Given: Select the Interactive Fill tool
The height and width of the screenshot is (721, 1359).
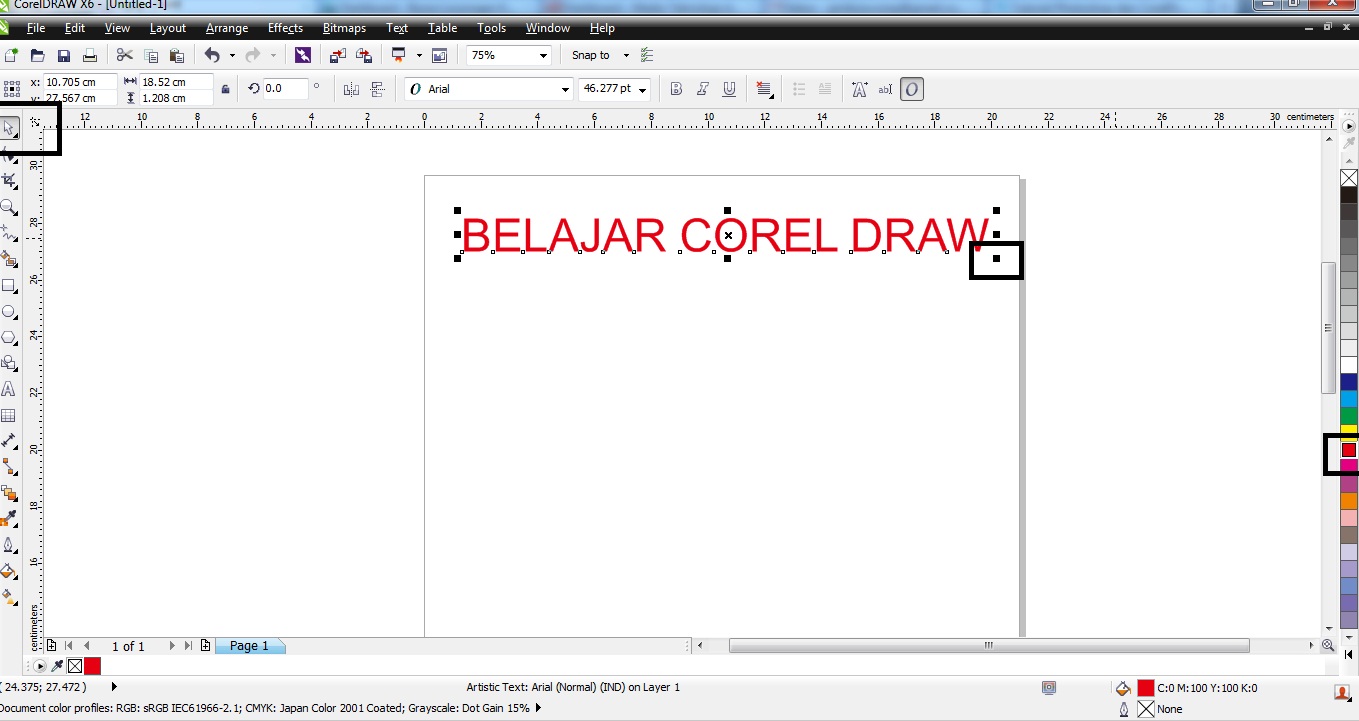Looking at the screenshot, I should click(9, 597).
